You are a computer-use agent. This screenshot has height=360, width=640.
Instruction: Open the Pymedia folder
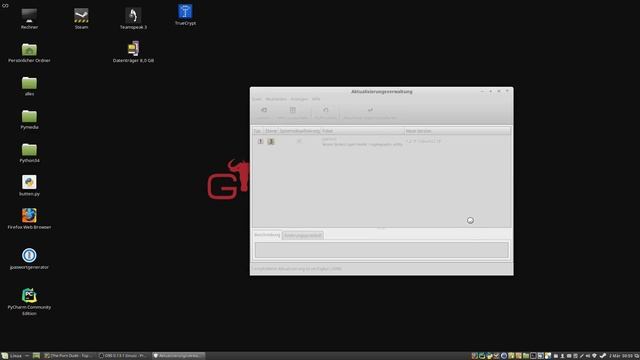(29, 120)
